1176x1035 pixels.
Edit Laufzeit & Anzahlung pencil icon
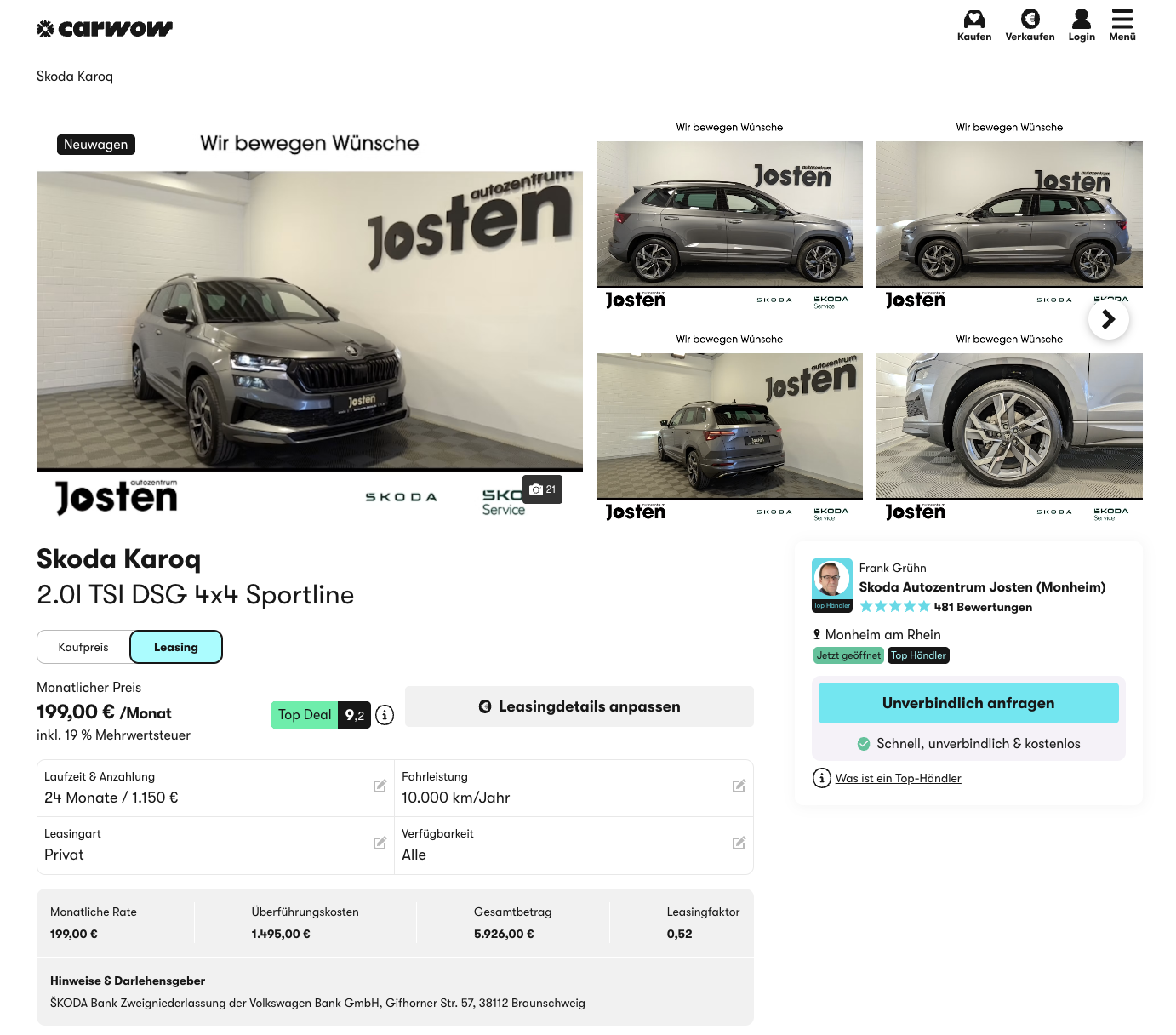(380, 786)
